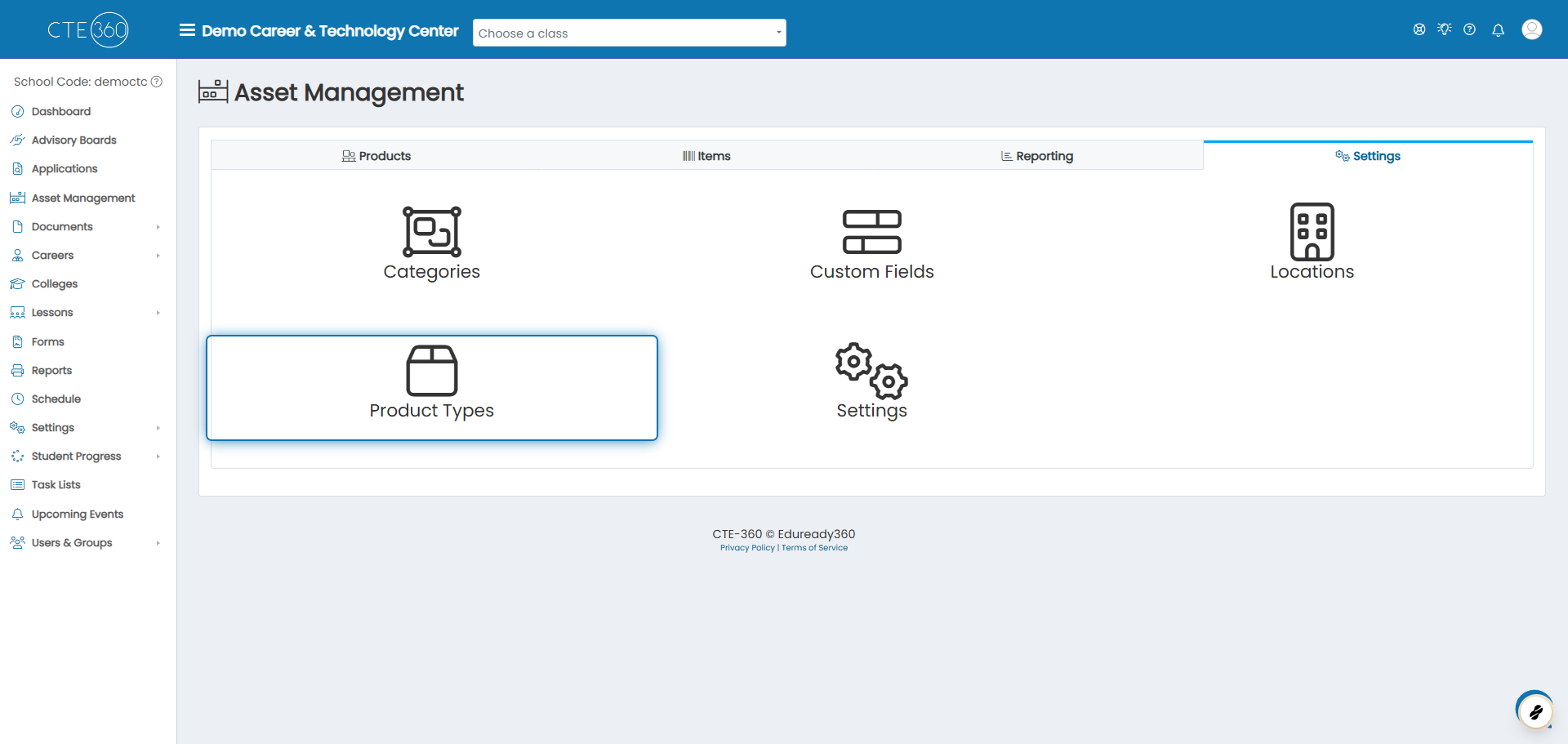The width and height of the screenshot is (1568, 744).
Task: Go to Lessons in the sidebar
Action: (52, 312)
